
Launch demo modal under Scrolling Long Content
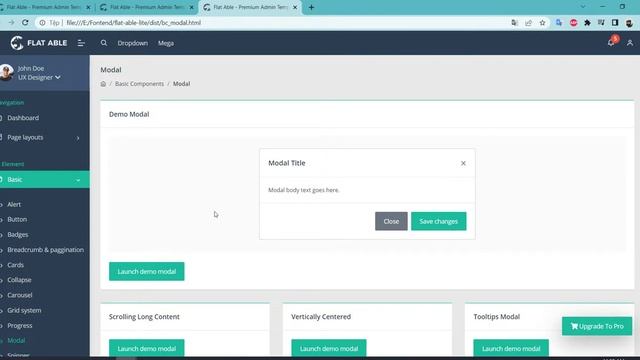[147, 349]
